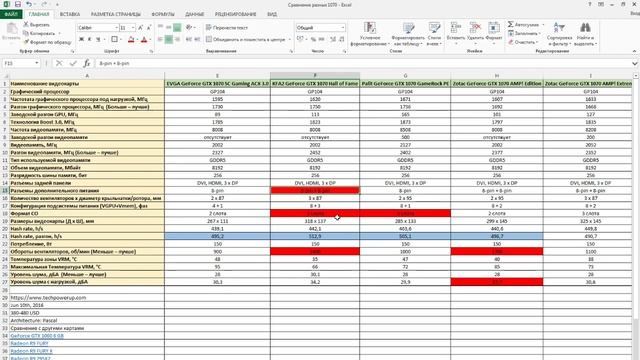The image size is (640, 360).
Task: Toggle underline formatting (Ч)
Action: pyautogui.click(x=98, y=40)
